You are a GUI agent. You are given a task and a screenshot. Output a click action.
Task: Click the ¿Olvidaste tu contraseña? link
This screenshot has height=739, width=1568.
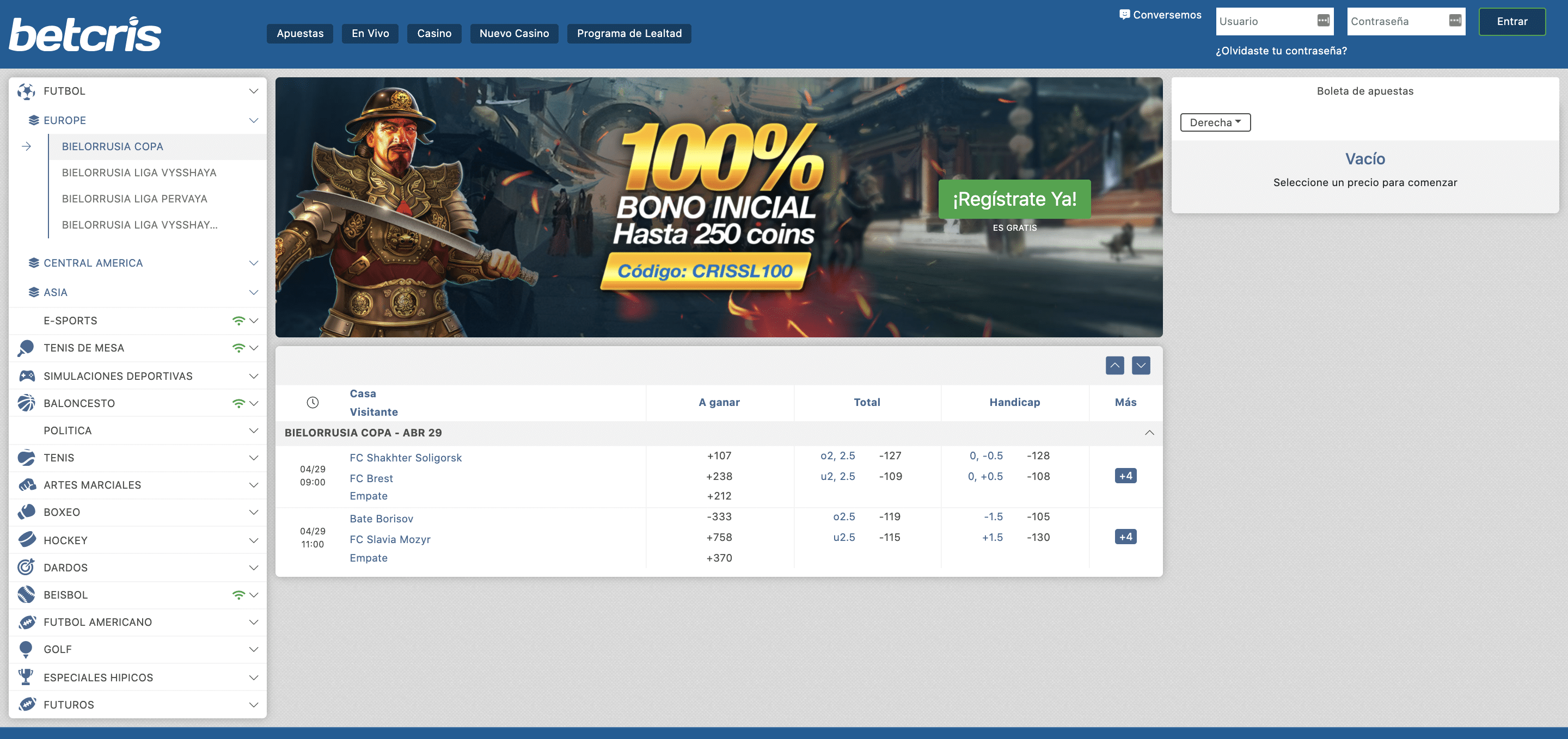(1281, 51)
